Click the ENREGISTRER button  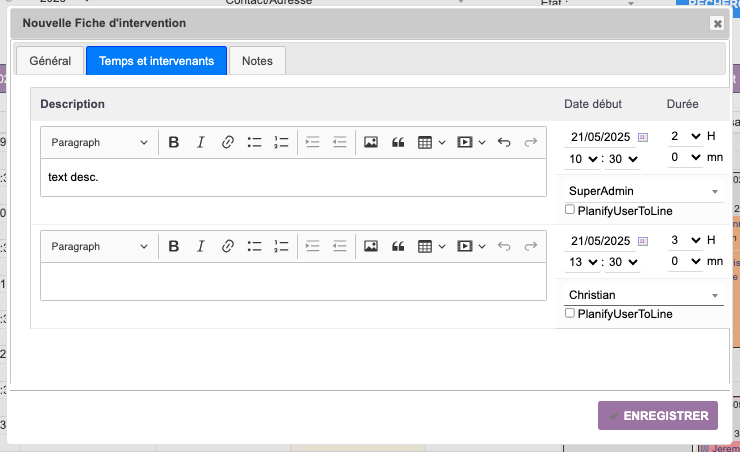[x=658, y=416]
